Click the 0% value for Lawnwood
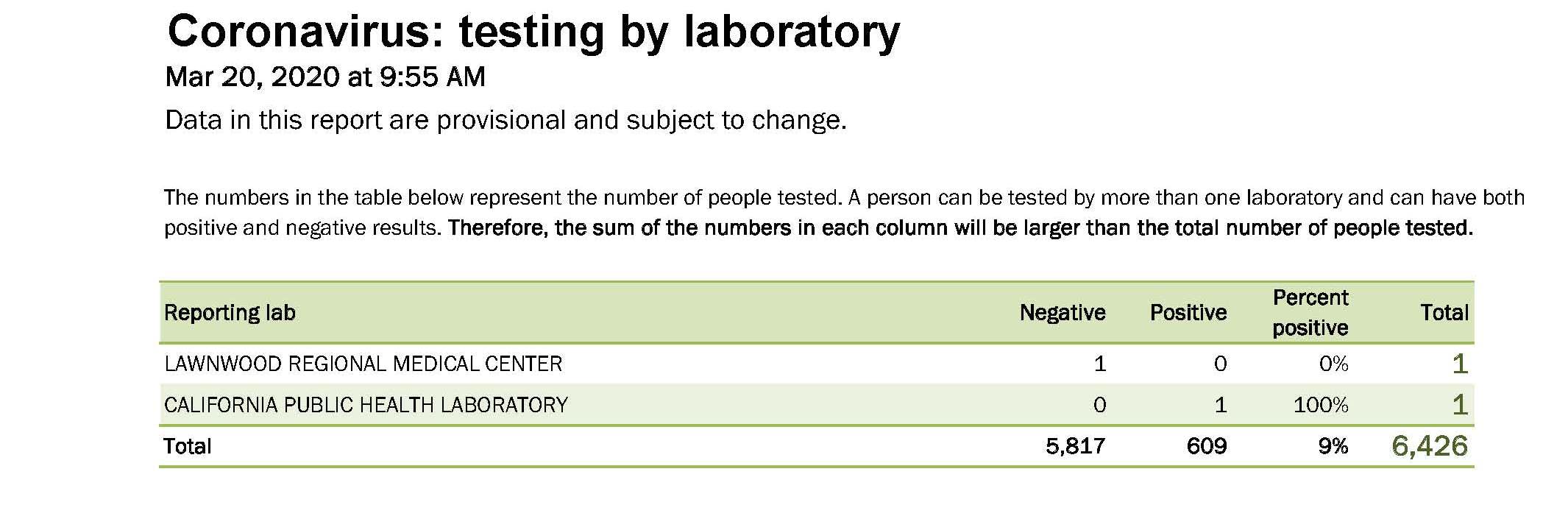Viewport: 1568px width, 519px height. click(1333, 364)
